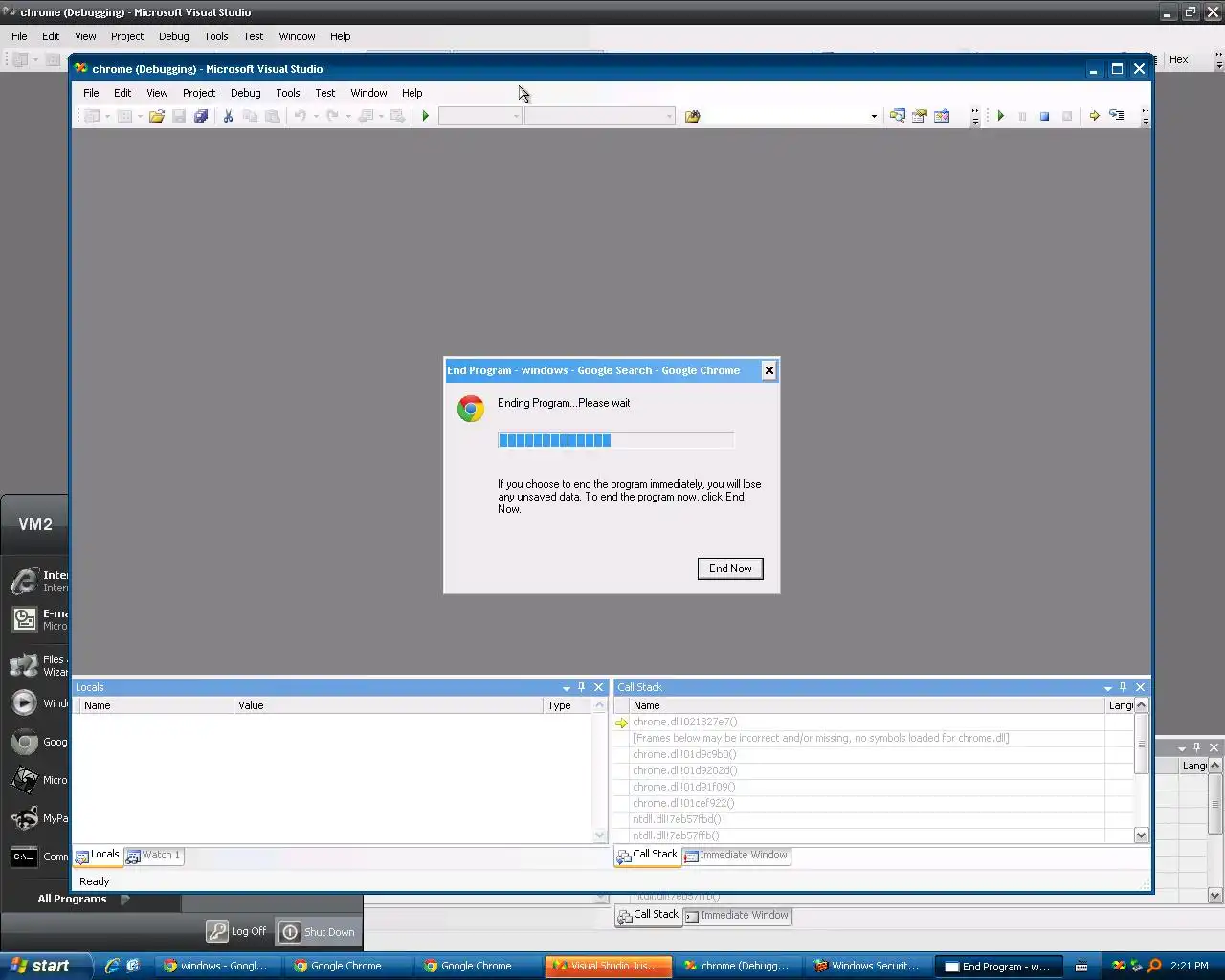Click Shut Down in Start menu
This screenshot has width=1225, height=980.
[317, 931]
